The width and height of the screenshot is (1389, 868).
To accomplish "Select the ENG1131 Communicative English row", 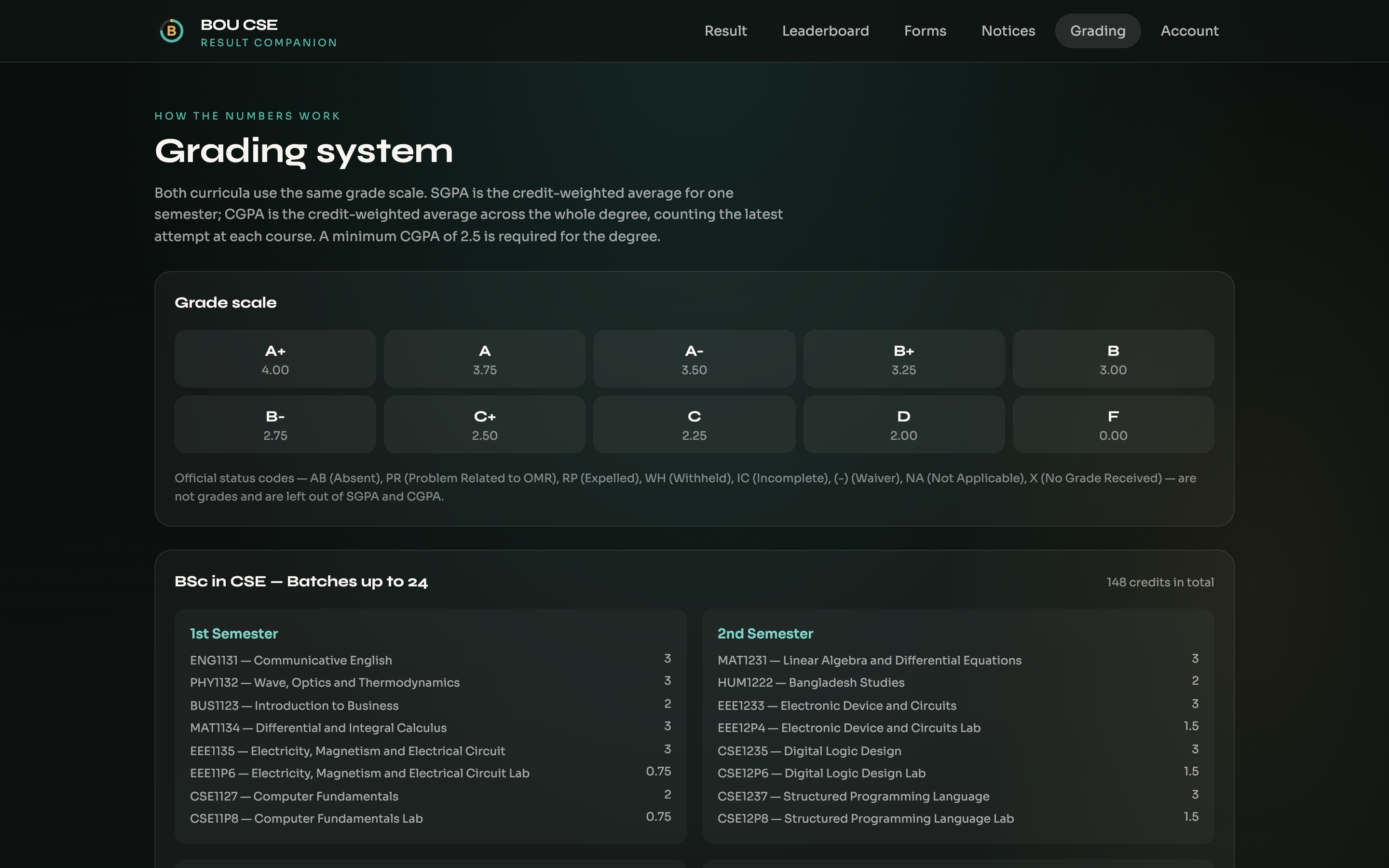I will tap(431, 660).
